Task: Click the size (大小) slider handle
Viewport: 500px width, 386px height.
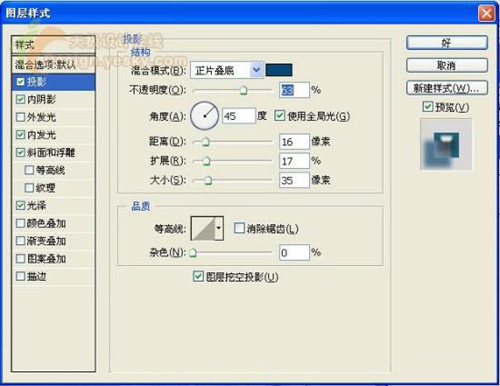Action: coord(208,180)
